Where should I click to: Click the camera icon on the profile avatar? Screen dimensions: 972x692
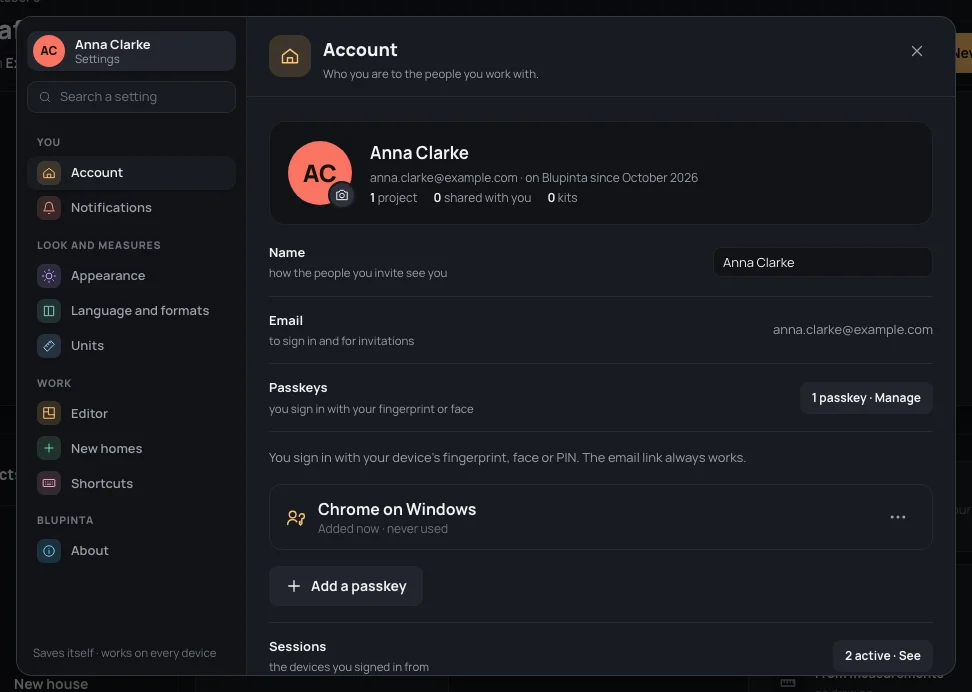tap(342, 195)
